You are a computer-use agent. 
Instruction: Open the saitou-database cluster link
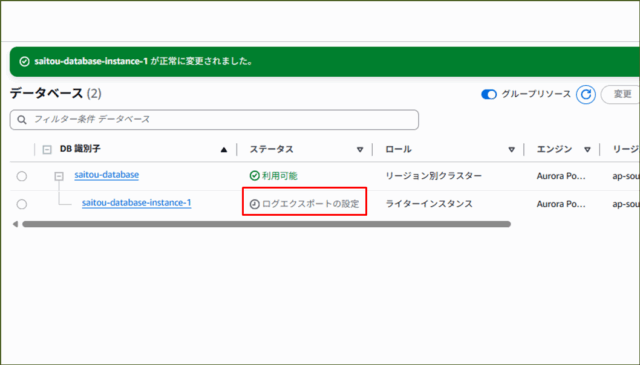pos(107,175)
